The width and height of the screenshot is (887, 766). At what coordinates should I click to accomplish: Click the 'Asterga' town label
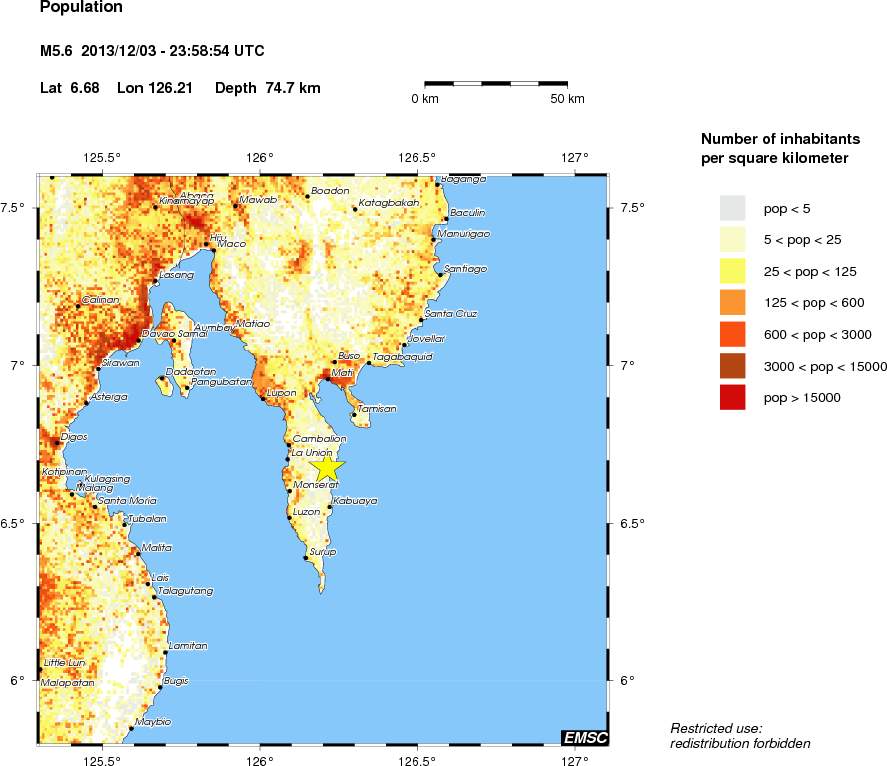109,397
